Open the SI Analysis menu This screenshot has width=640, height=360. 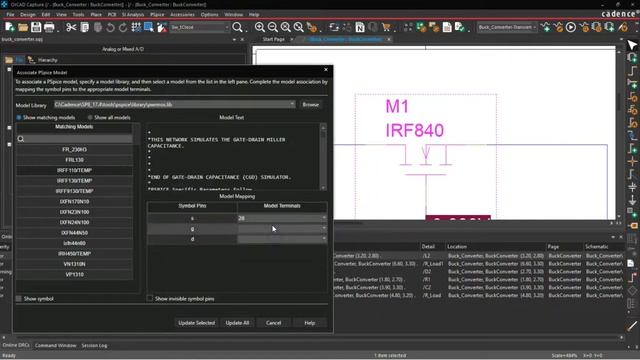point(133,14)
